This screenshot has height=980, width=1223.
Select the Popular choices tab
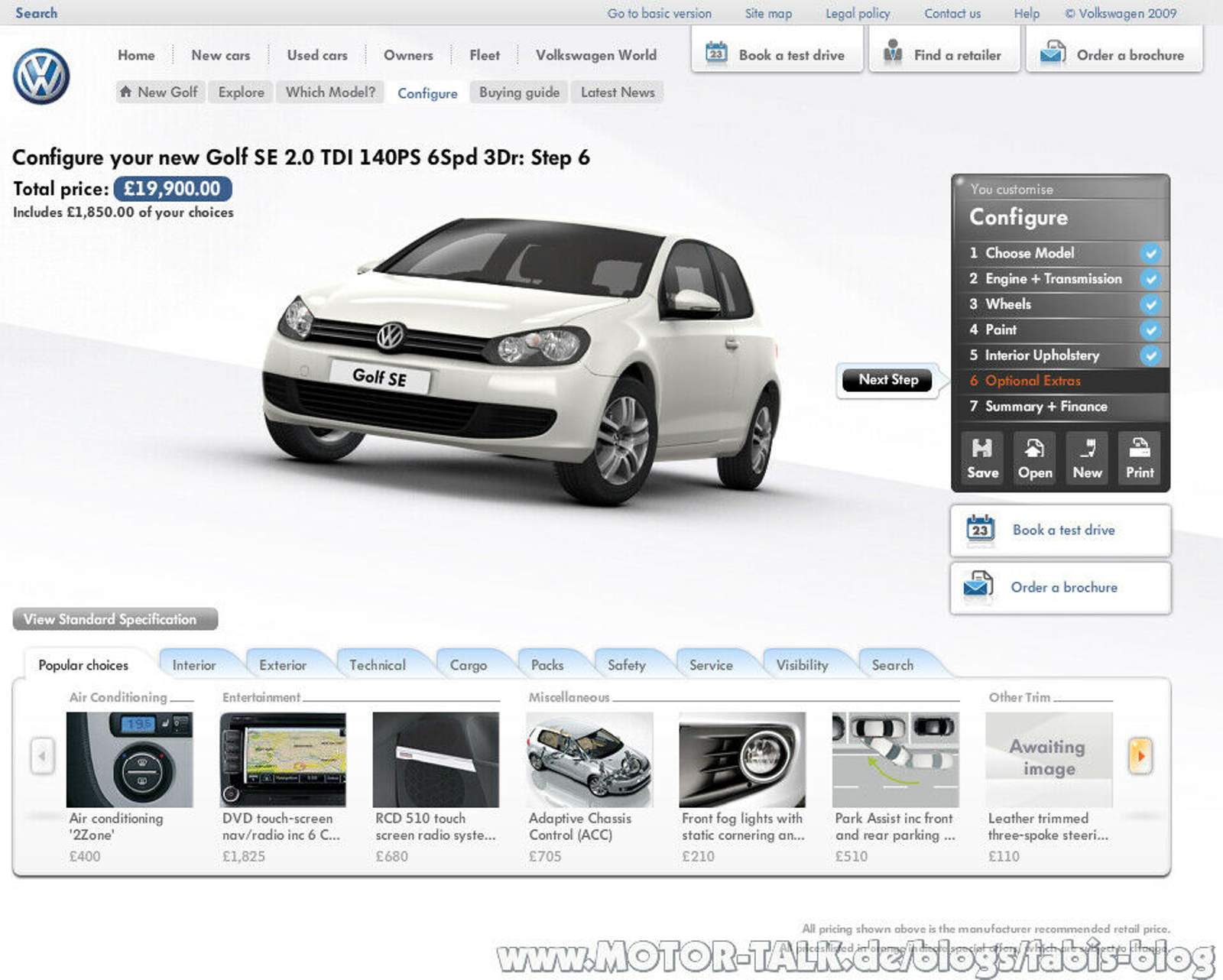click(83, 665)
